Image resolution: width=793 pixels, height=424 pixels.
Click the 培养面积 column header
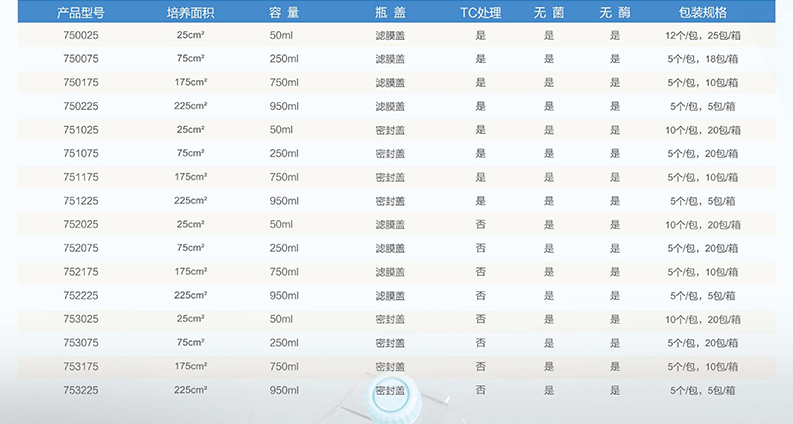191,13
